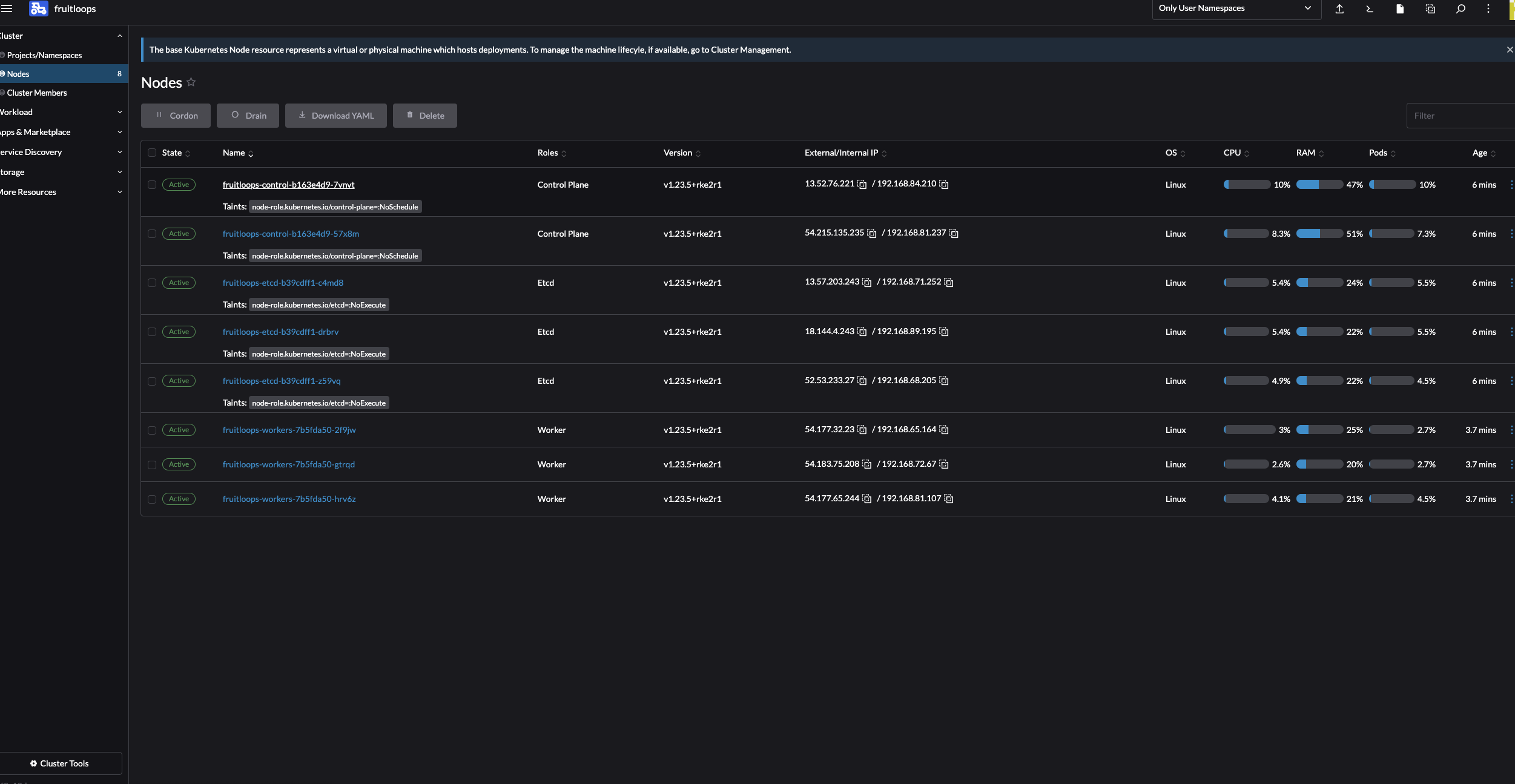Dismiss the Kubernetes Node info banner
Viewport: 1515px width, 784px height.
(x=1509, y=50)
